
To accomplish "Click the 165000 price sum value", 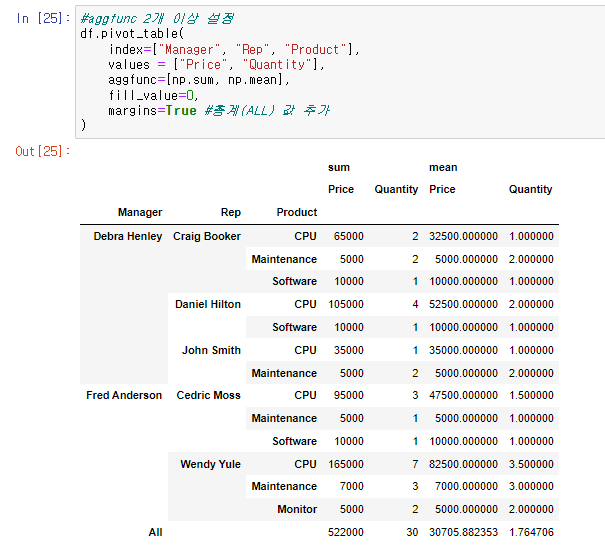I will click(x=346, y=464).
